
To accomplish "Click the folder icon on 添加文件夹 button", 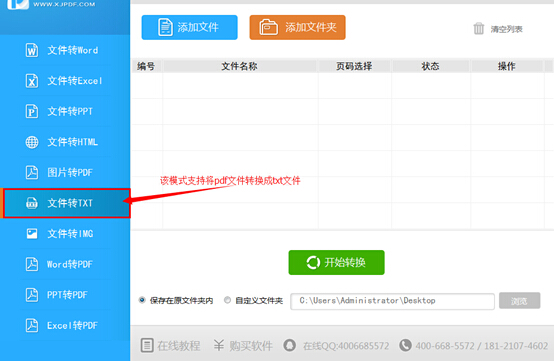I will coord(269,27).
